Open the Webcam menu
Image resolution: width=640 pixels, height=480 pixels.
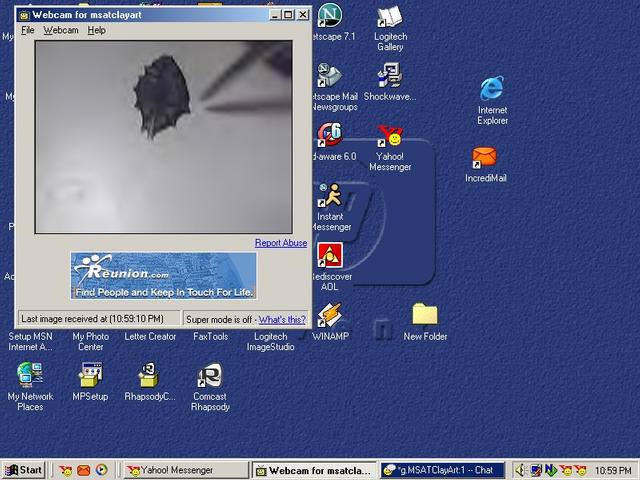pos(61,30)
